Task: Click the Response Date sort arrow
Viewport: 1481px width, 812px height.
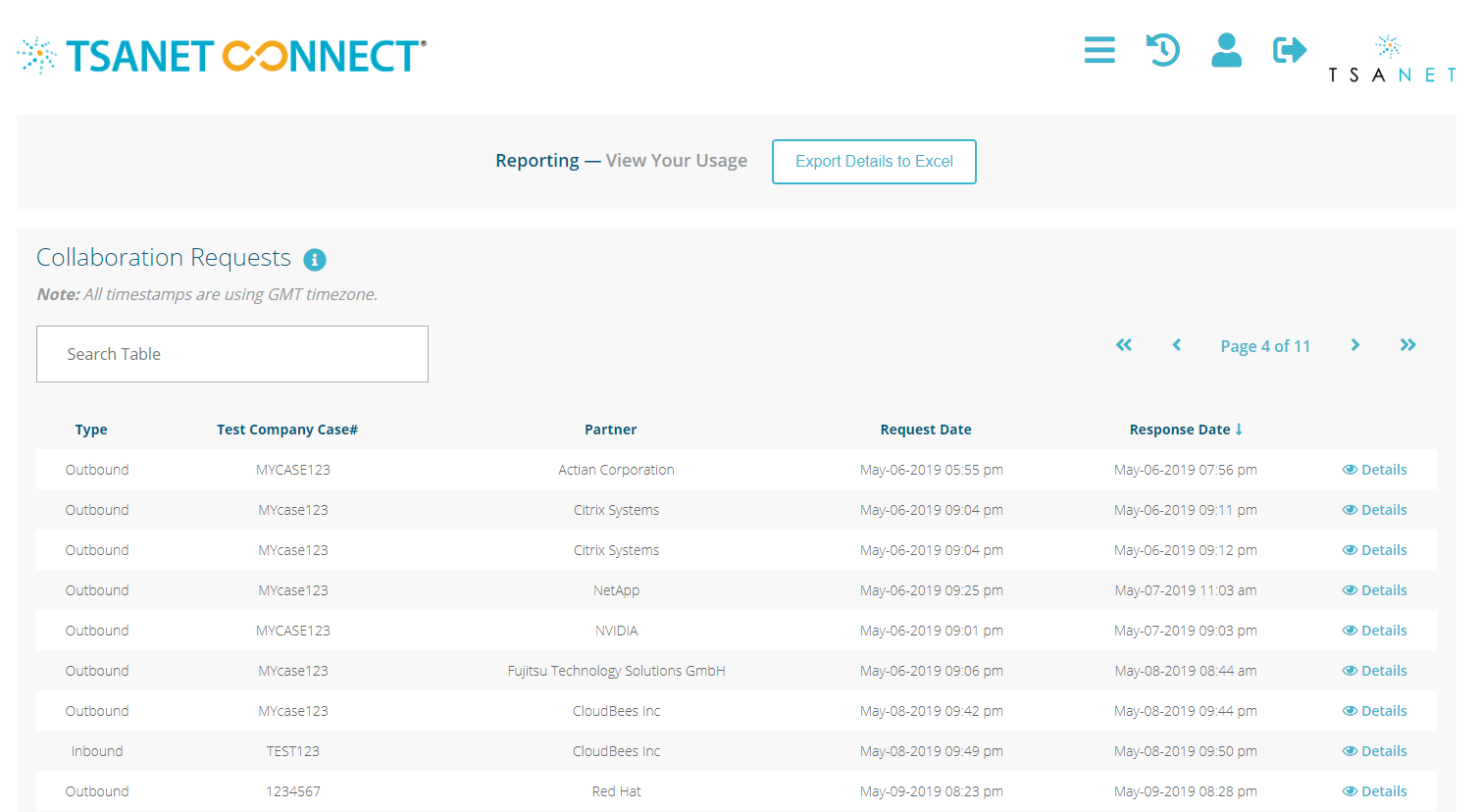Action: point(1239,430)
